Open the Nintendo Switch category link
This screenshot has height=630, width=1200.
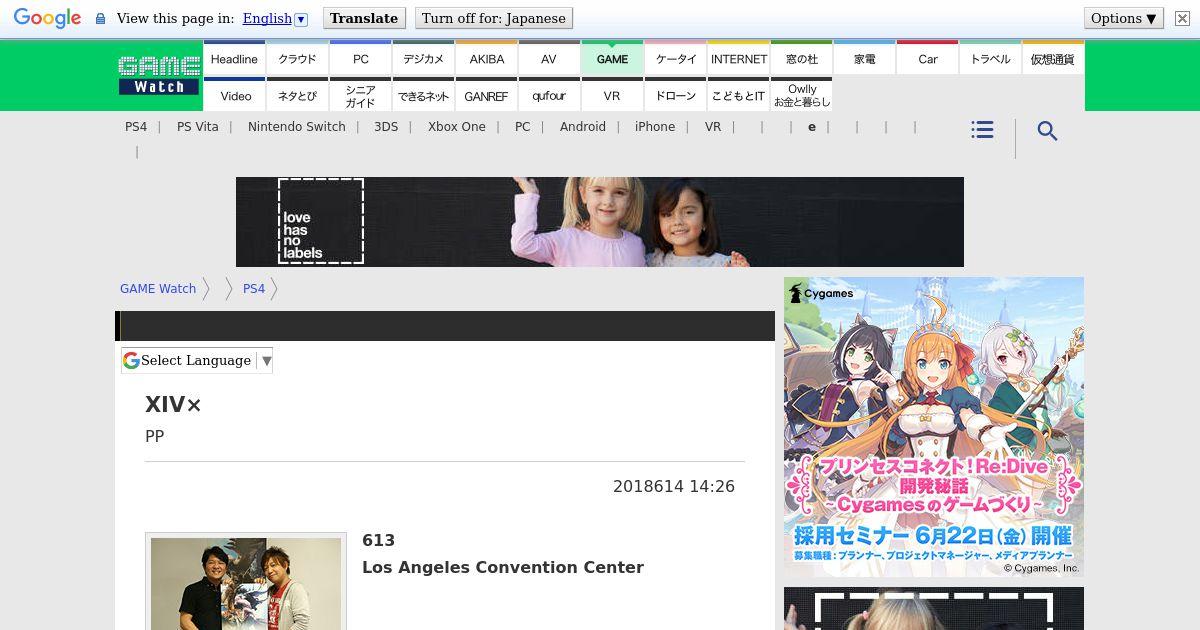point(296,127)
